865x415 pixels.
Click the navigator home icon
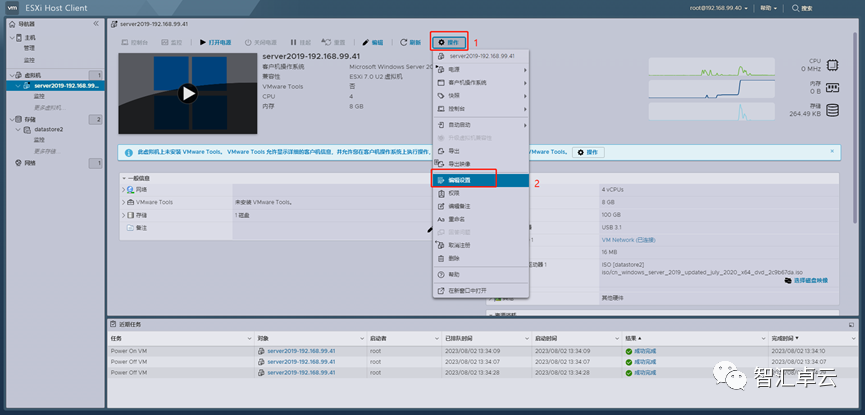point(13,24)
